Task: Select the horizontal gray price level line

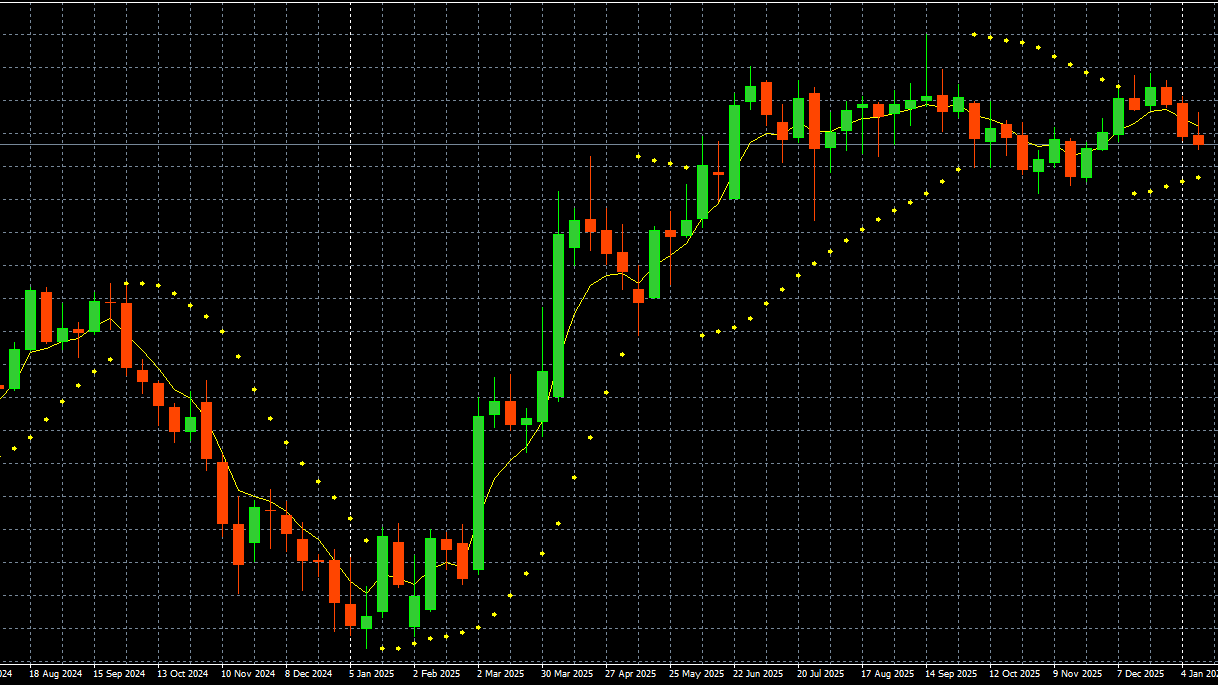Action: click(300, 144)
